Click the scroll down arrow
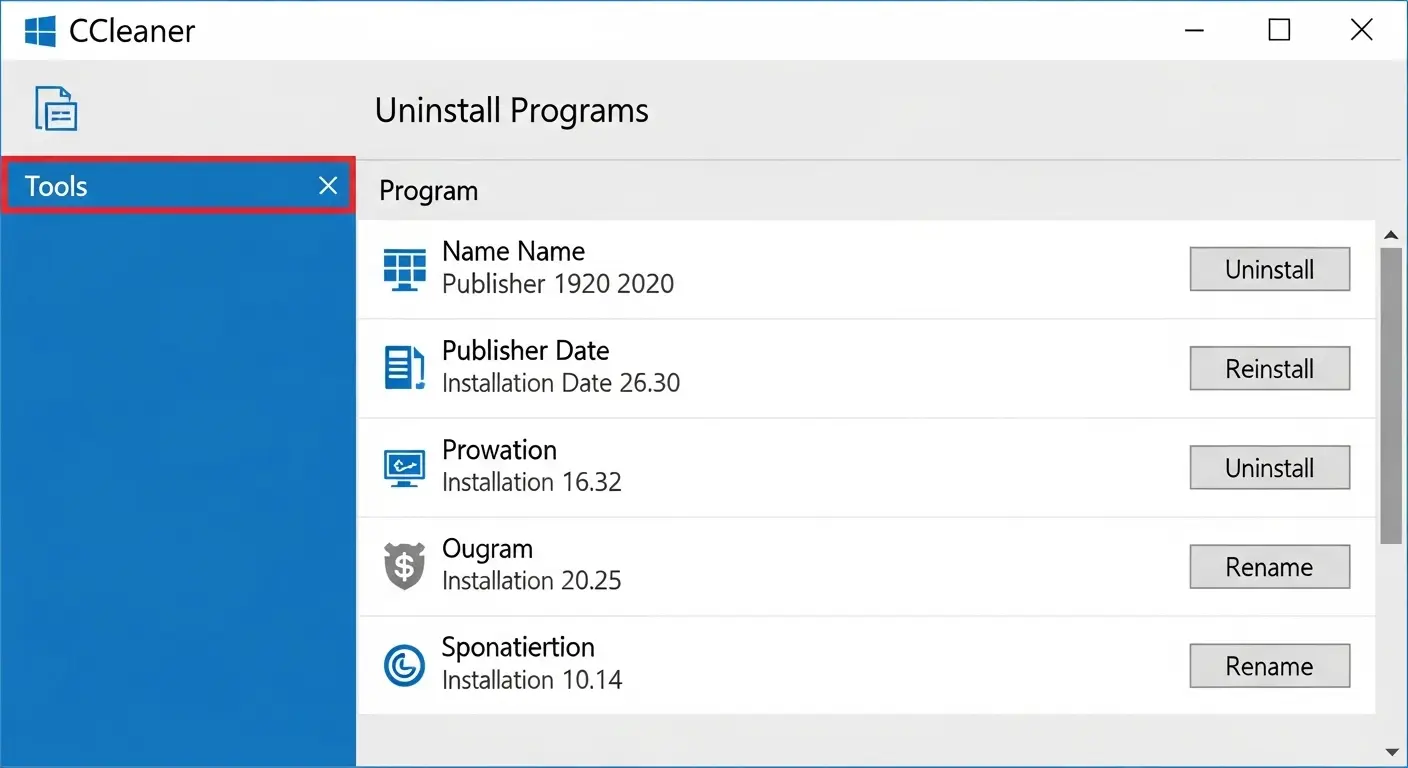 tap(1390, 751)
